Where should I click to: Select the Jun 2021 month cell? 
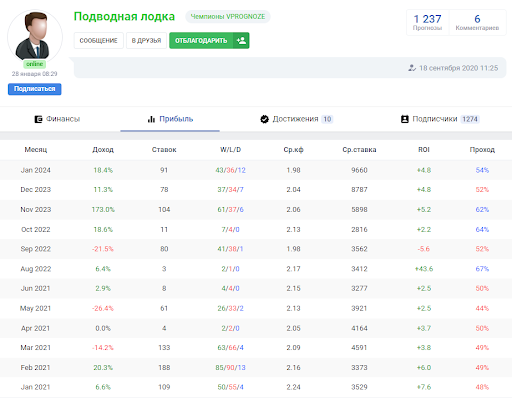coord(36,288)
